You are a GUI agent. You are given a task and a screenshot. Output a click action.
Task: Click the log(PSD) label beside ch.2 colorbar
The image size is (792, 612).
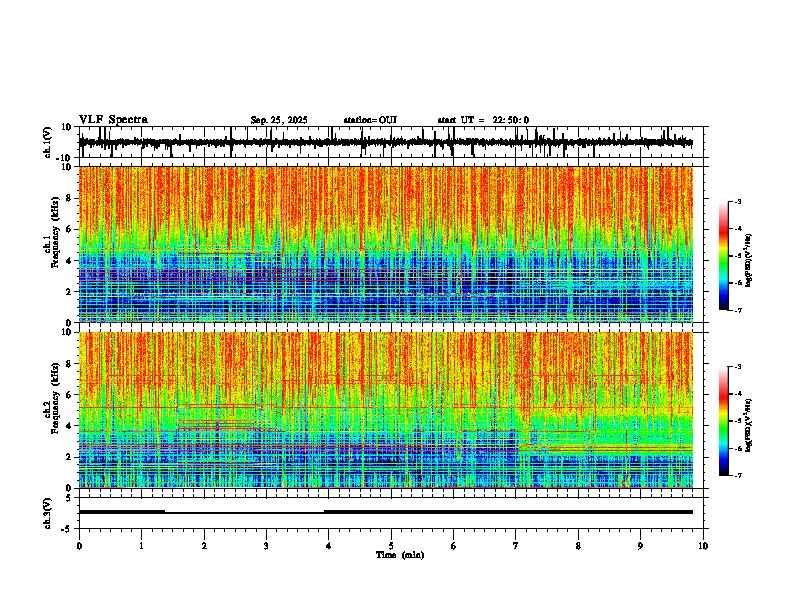(x=749, y=425)
